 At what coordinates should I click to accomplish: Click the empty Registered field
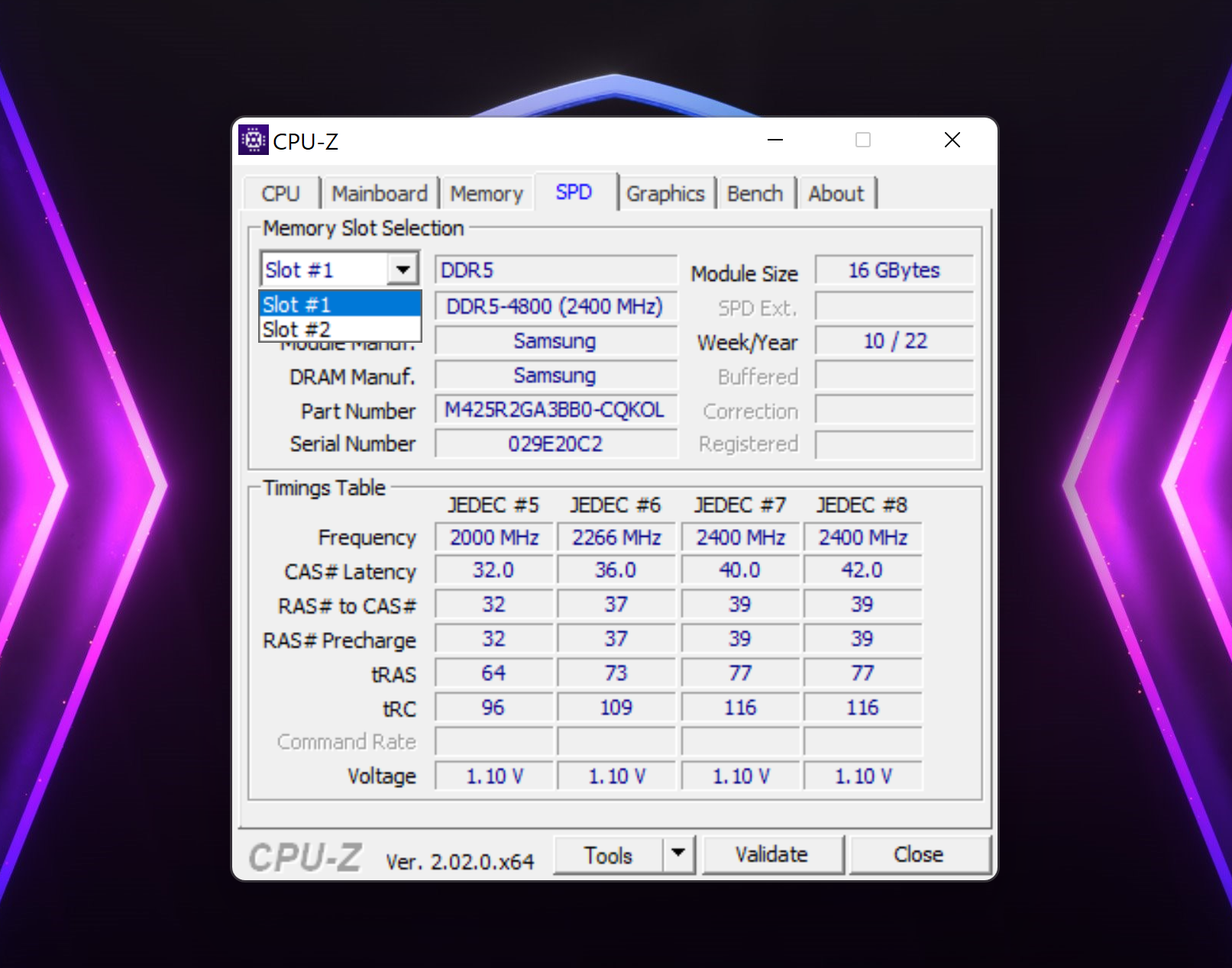[894, 444]
